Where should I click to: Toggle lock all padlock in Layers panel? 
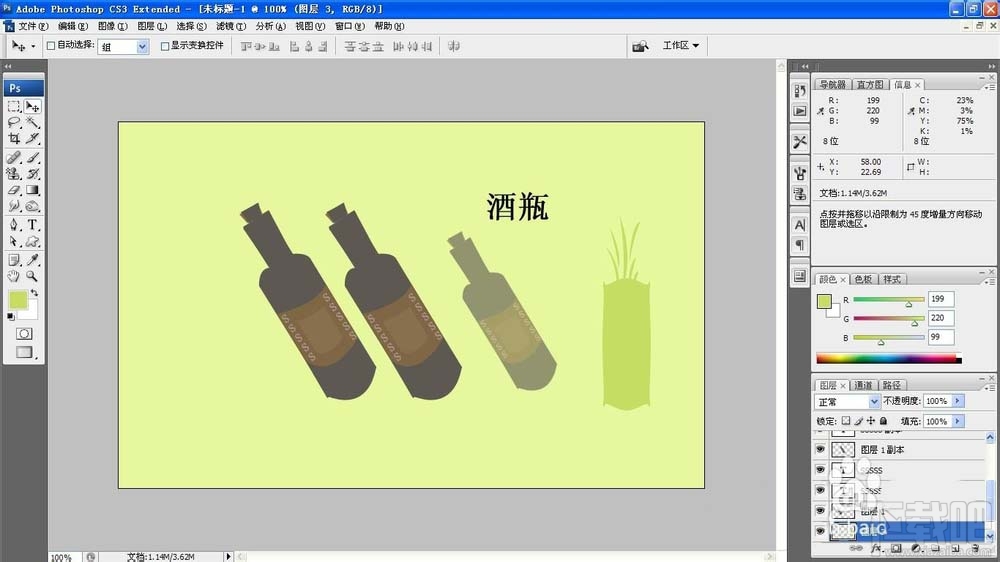[883, 421]
